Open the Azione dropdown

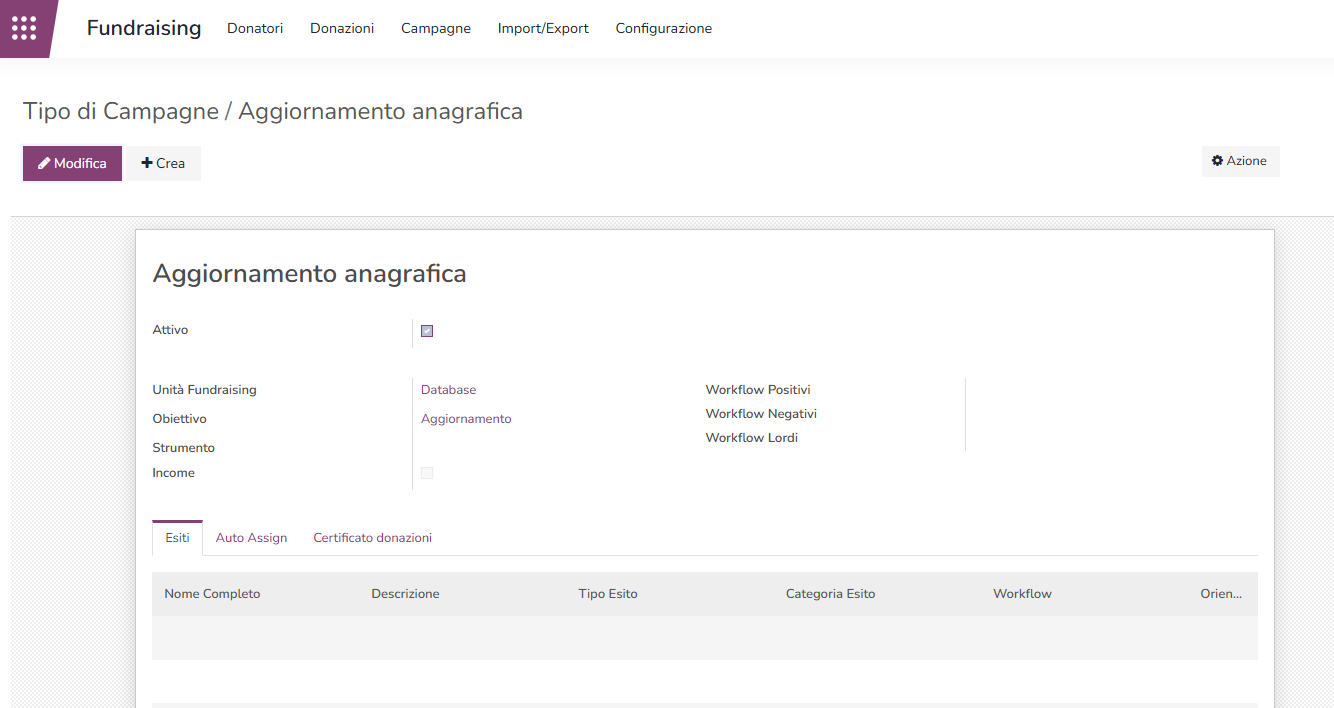pos(1240,161)
